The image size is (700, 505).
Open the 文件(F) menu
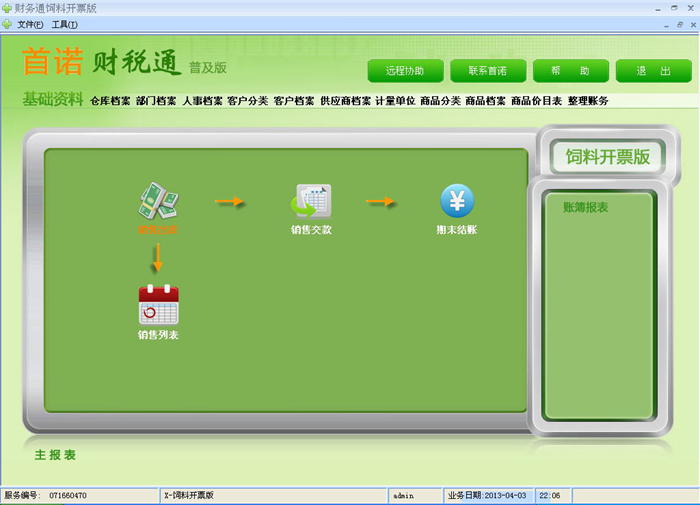click(x=32, y=24)
